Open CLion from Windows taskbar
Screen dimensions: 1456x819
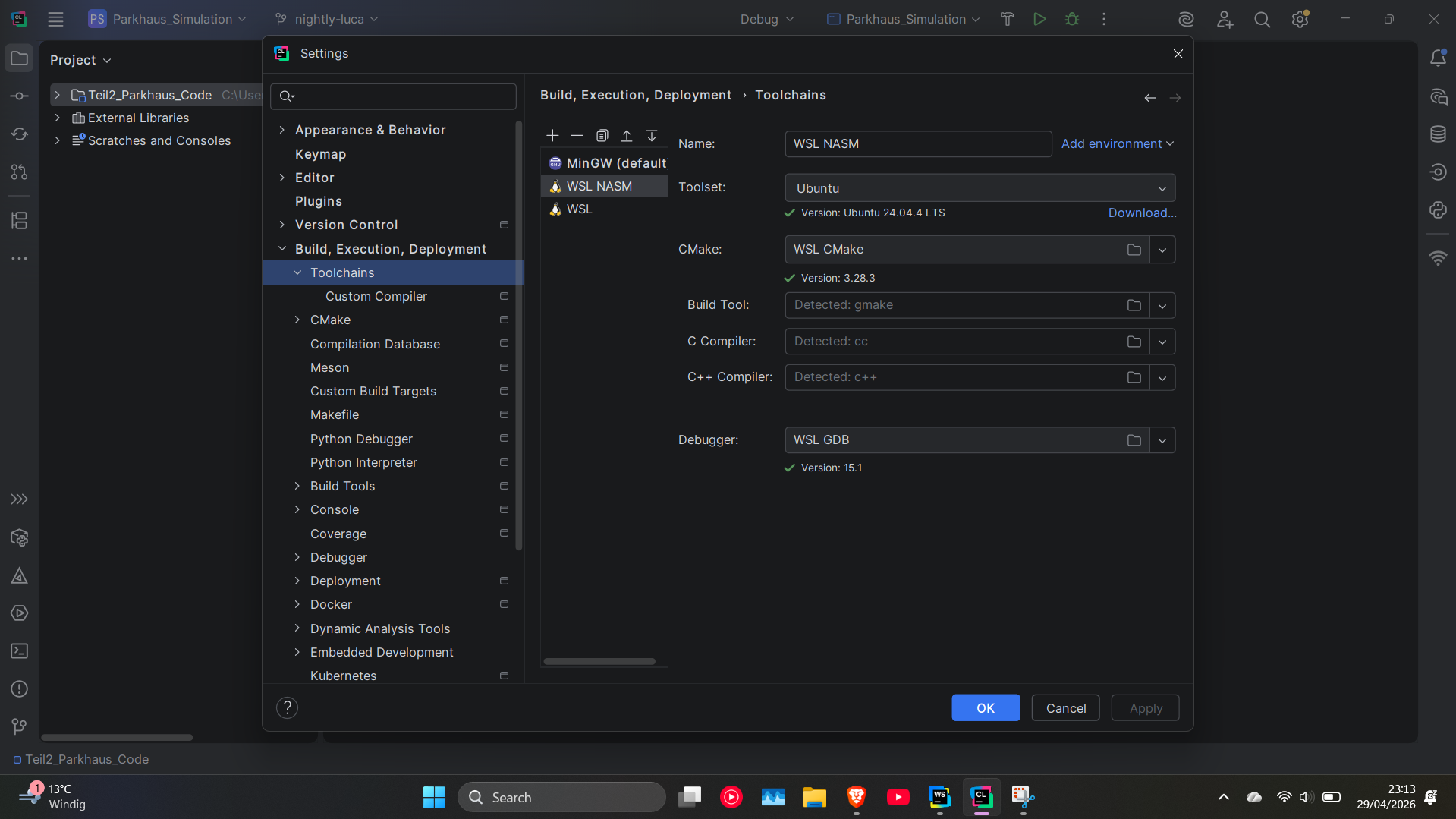(981, 797)
